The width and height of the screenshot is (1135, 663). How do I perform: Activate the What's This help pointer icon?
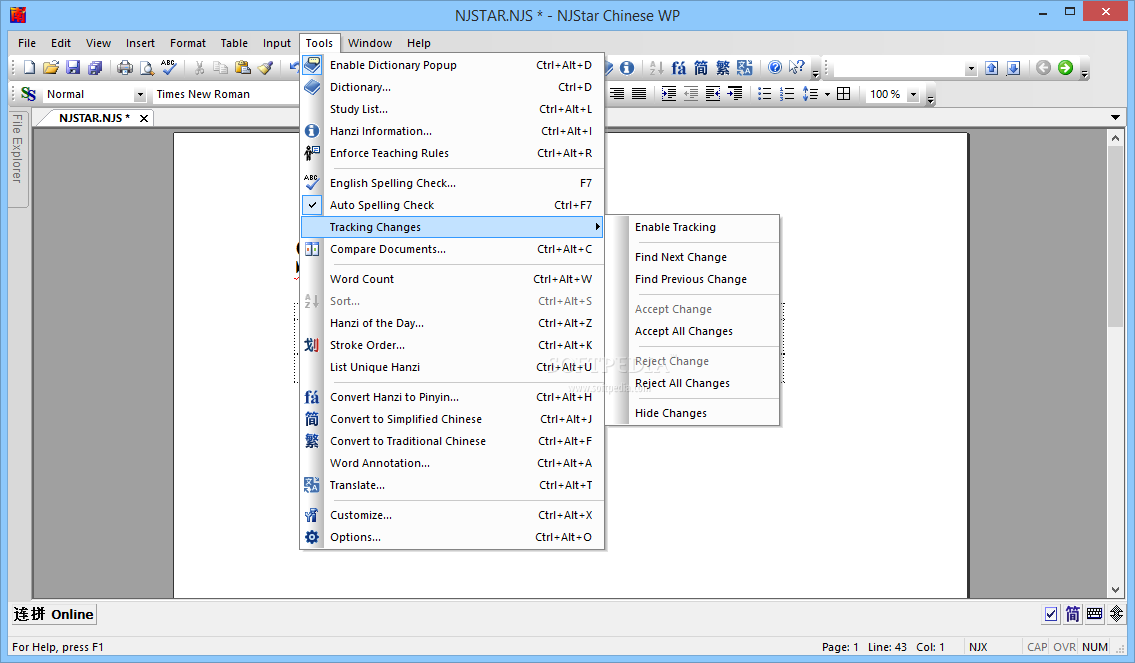point(796,67)
